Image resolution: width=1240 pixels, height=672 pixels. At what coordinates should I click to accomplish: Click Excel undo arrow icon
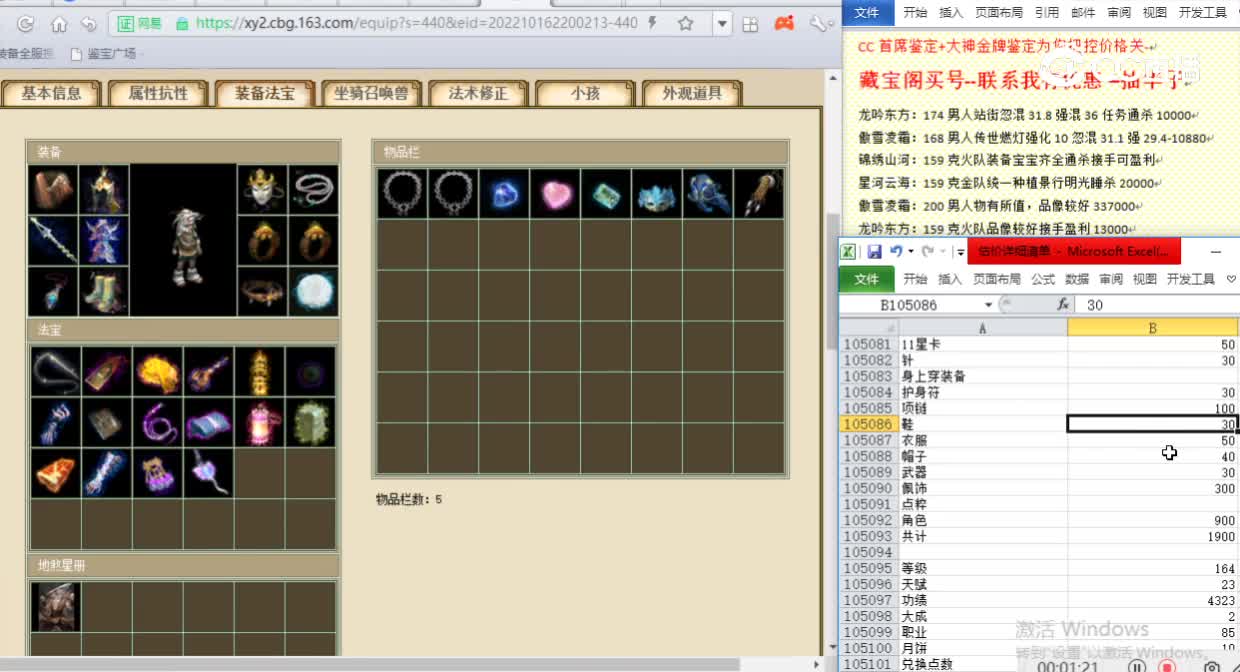pyautogui.click(x=896, y=252)
